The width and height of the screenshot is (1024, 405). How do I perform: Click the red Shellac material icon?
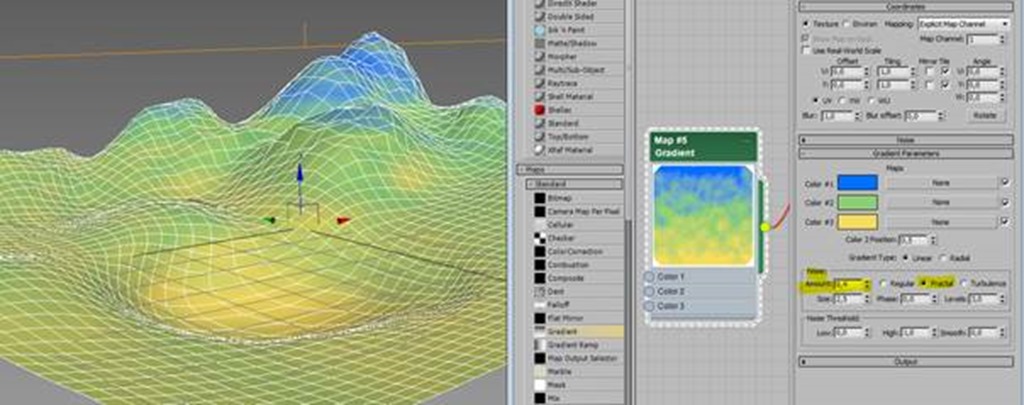539,108
